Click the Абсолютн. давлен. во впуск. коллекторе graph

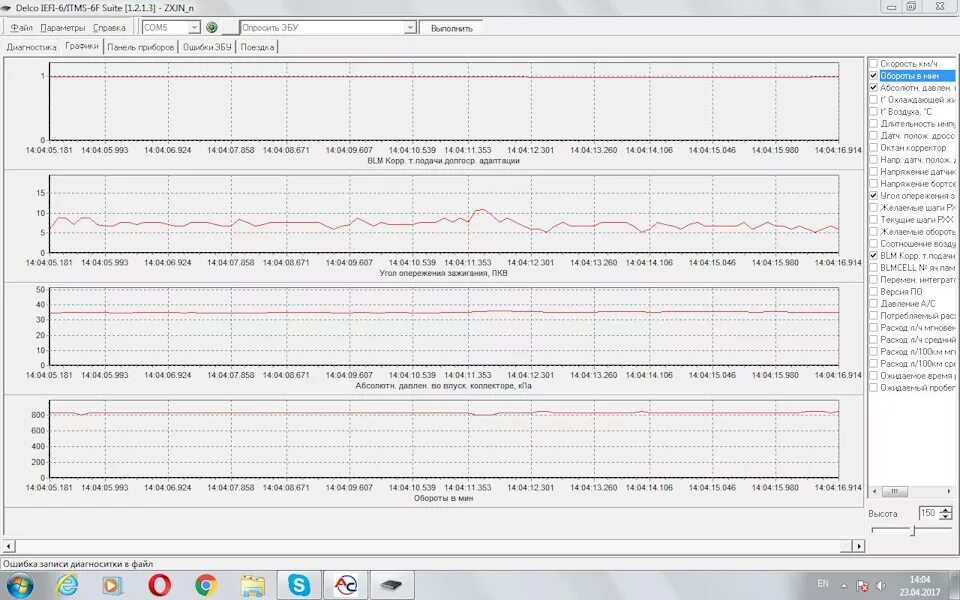click(444, 326)
